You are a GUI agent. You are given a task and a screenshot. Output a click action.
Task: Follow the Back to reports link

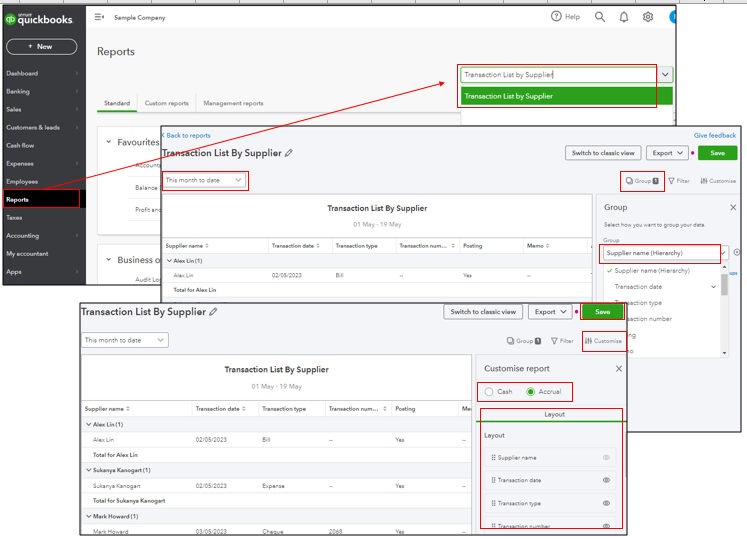(188, 135)
